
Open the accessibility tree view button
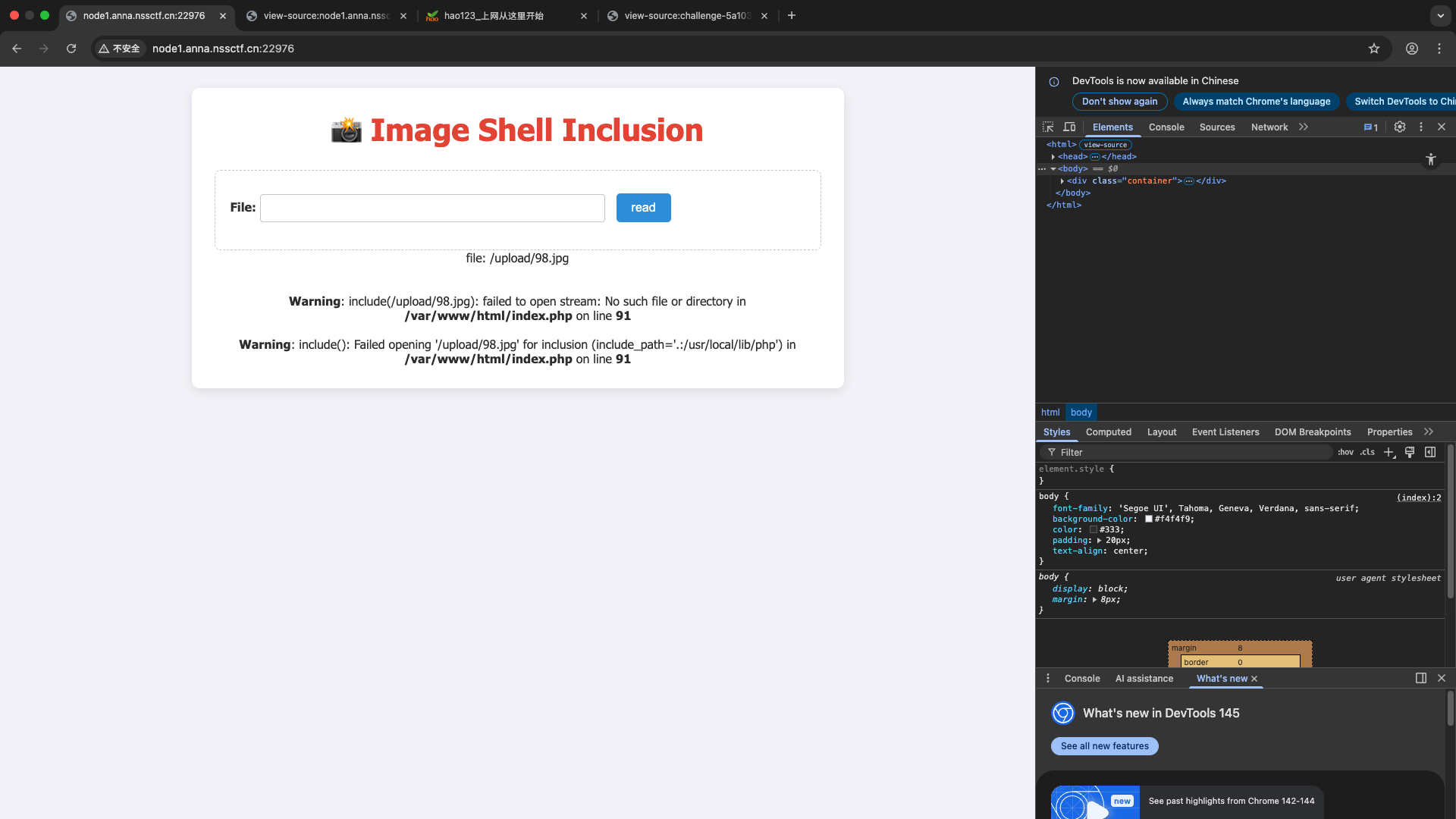(1431, 159)
